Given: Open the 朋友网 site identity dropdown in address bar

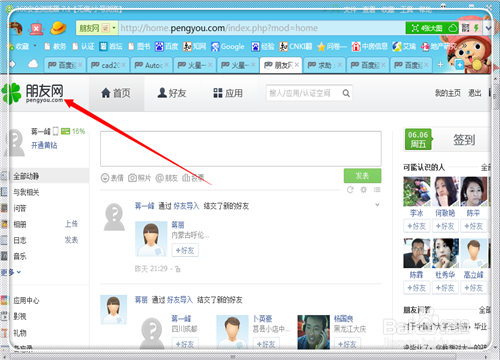Looking at the screenshot, I should (x=97, y=28).
